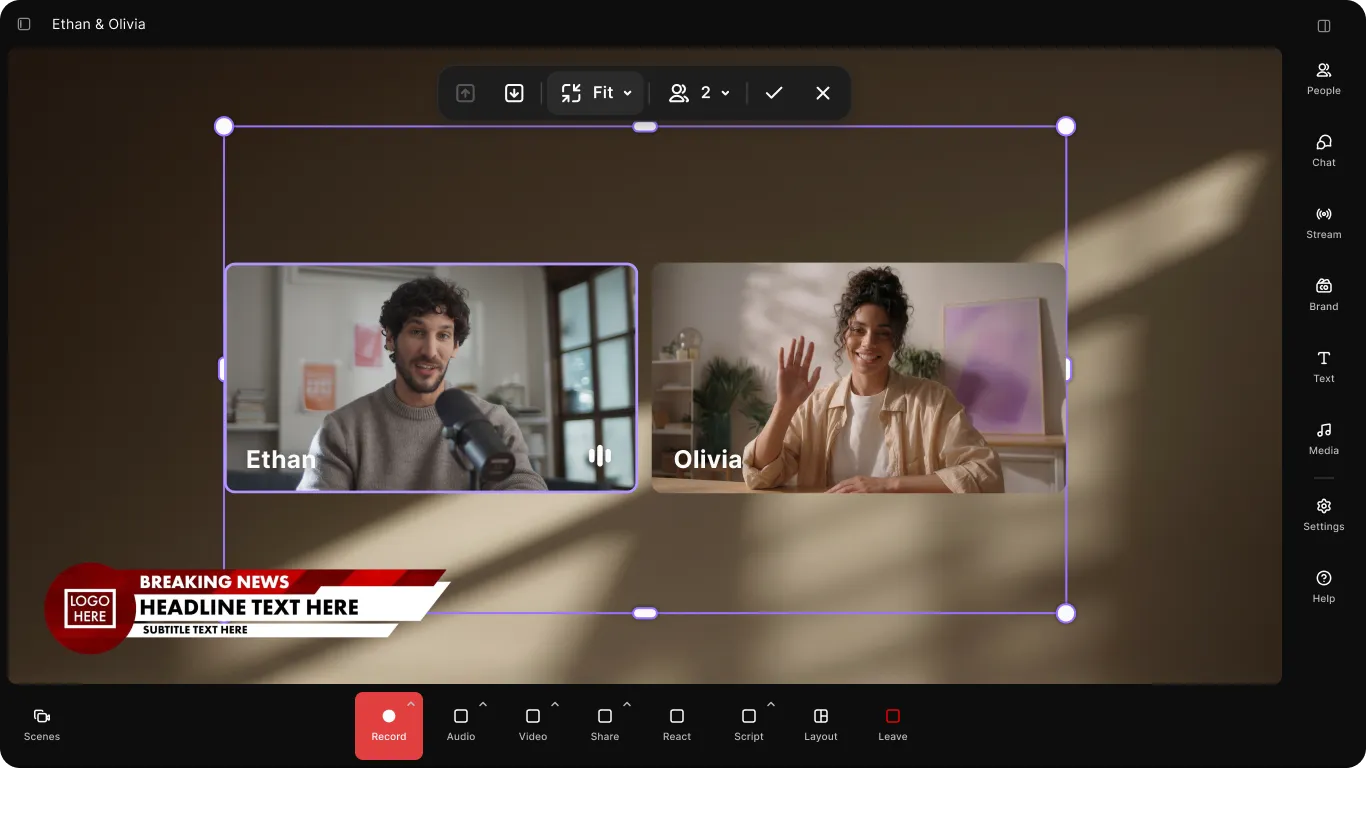The image size is (1366, 827).
Task: Send layer backward with down arrow icon
Action: point(514,93)
